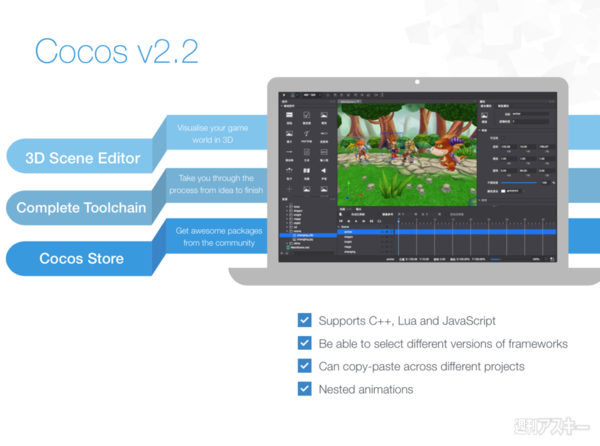Expand the slime folder arrow in resources
This screenshot has height=446, width=600.
287,243
